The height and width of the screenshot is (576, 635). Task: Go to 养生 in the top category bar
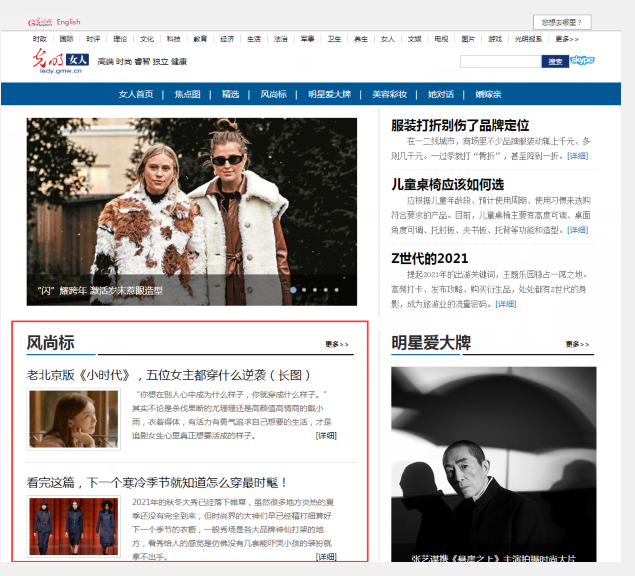point(361,39)
